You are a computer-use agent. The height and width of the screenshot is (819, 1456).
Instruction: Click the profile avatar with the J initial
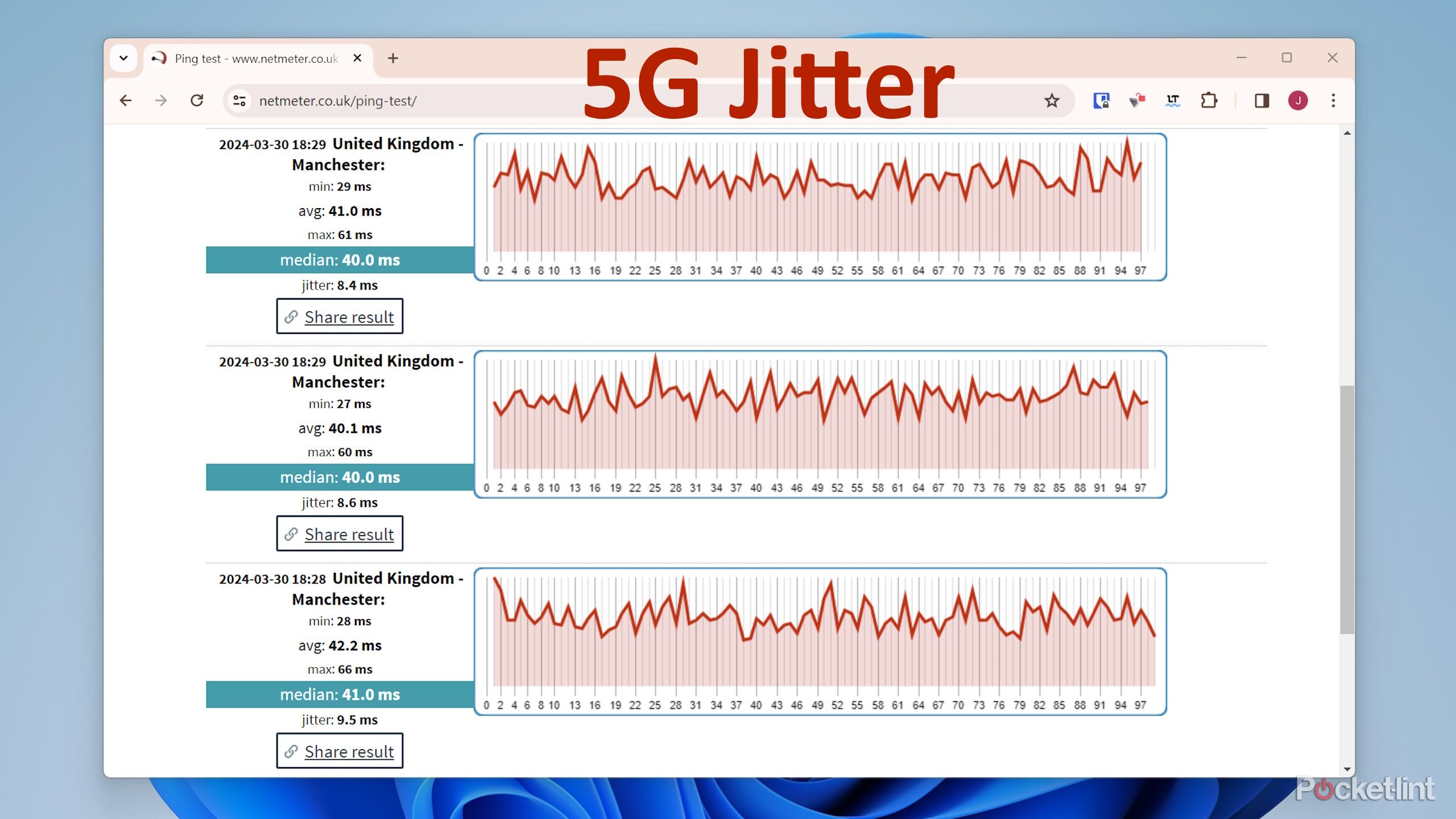coord(1297,101)
